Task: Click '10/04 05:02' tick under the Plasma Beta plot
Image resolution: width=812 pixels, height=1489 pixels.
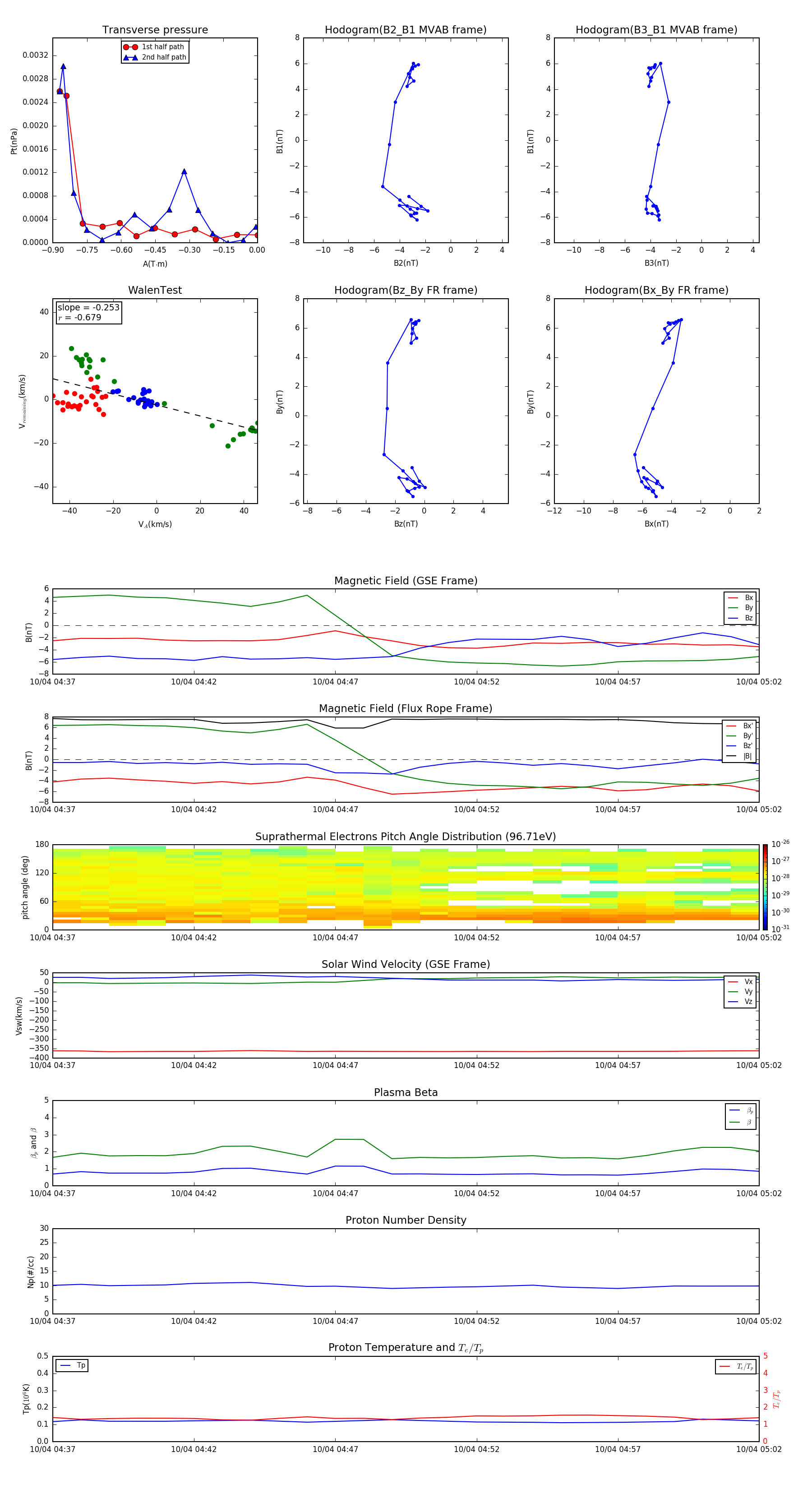Action: [x=759, y=1193]
